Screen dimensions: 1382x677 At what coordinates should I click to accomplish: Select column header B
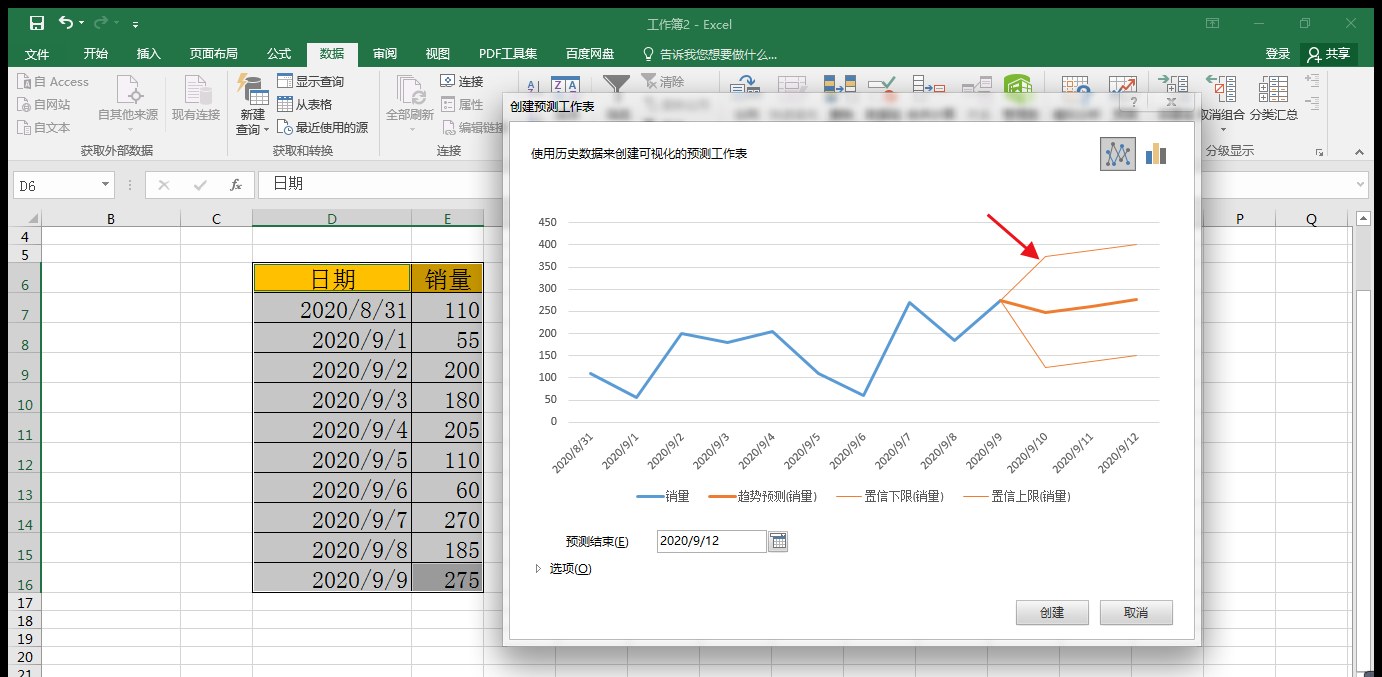point(110,219)
